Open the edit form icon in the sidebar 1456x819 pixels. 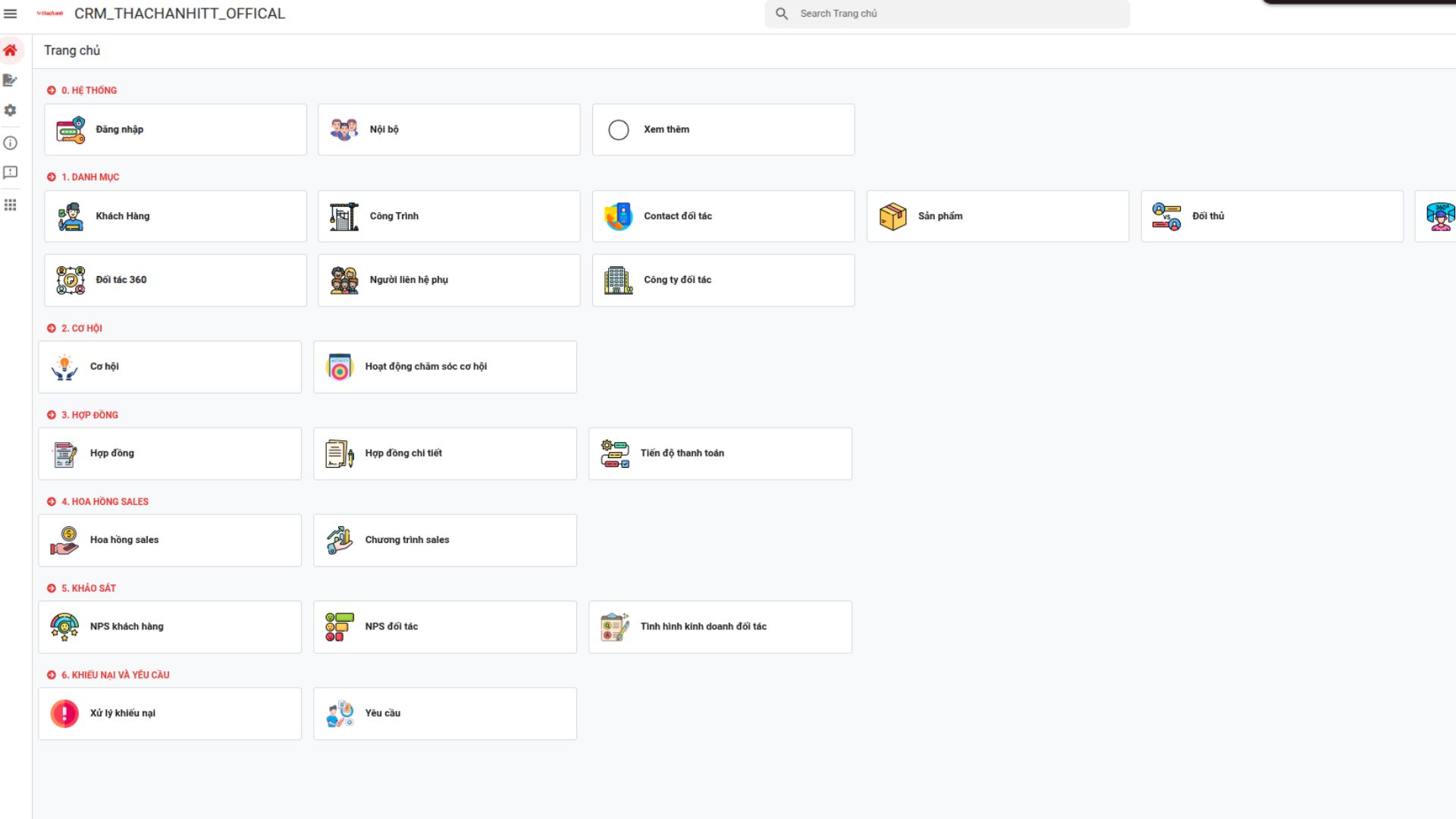point(11,80)
